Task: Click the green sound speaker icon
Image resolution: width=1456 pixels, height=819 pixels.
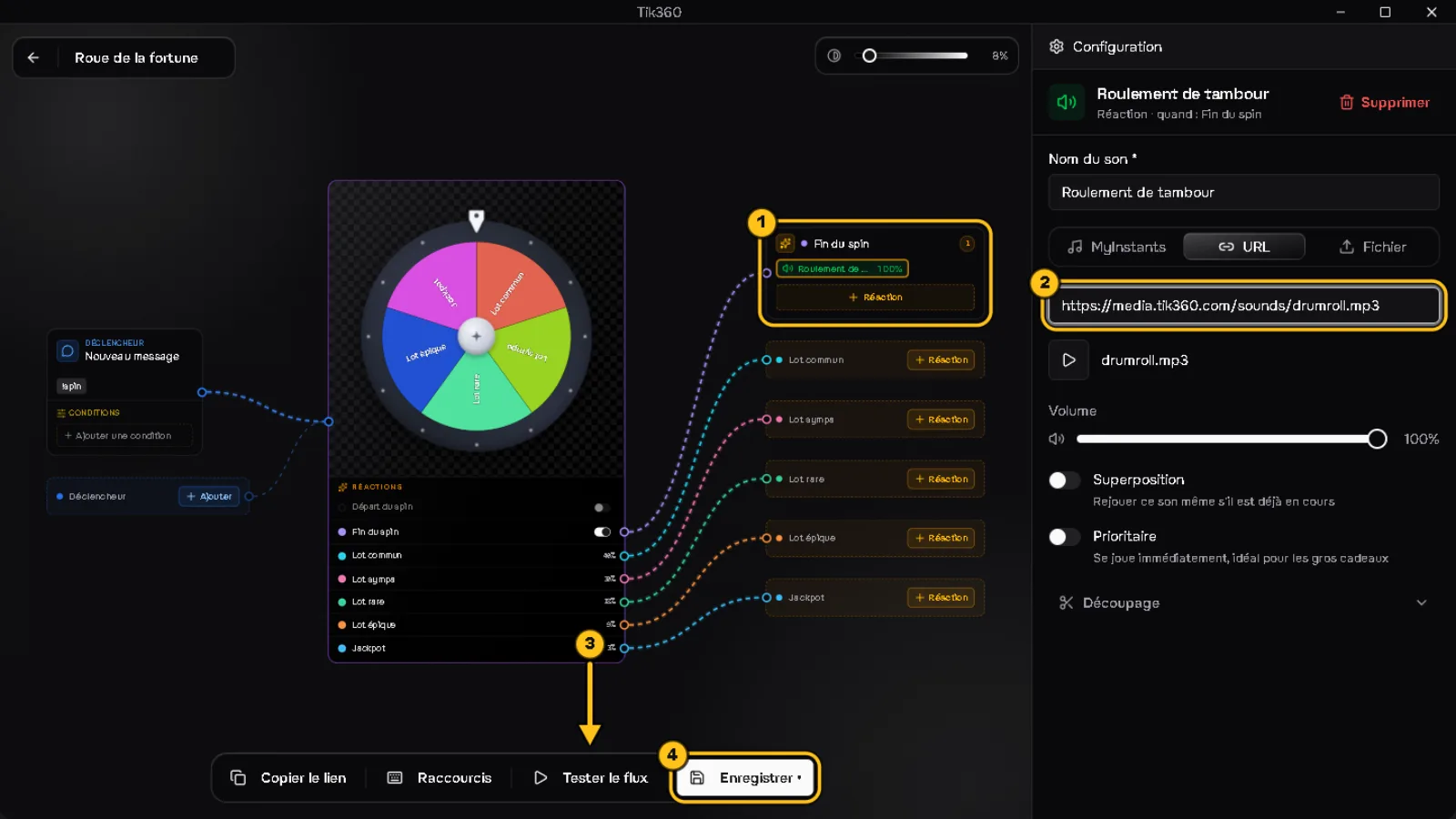Action: coord(1067,103)
